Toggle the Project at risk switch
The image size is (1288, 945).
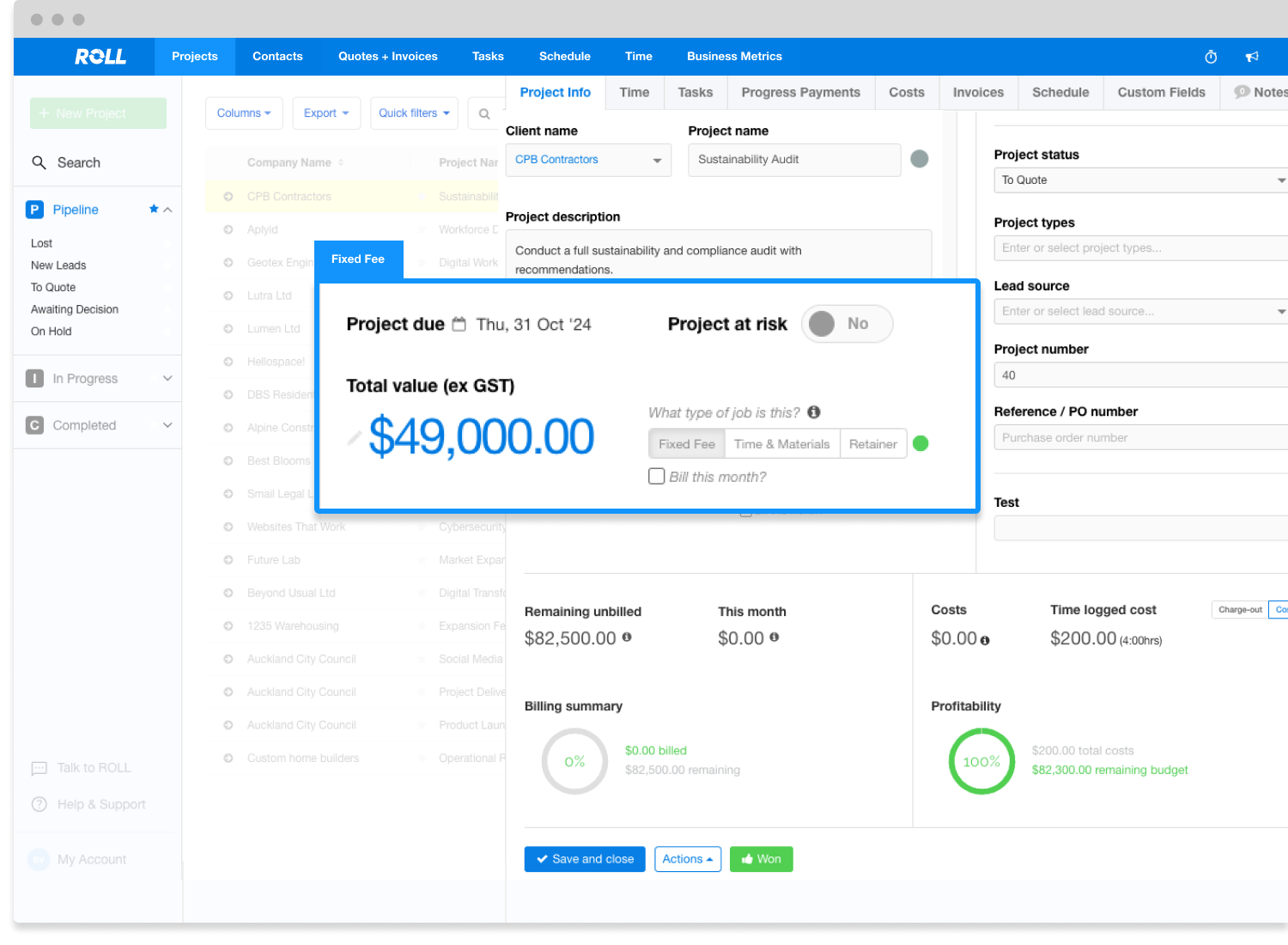pyautogui.click(x=847, y=324)
